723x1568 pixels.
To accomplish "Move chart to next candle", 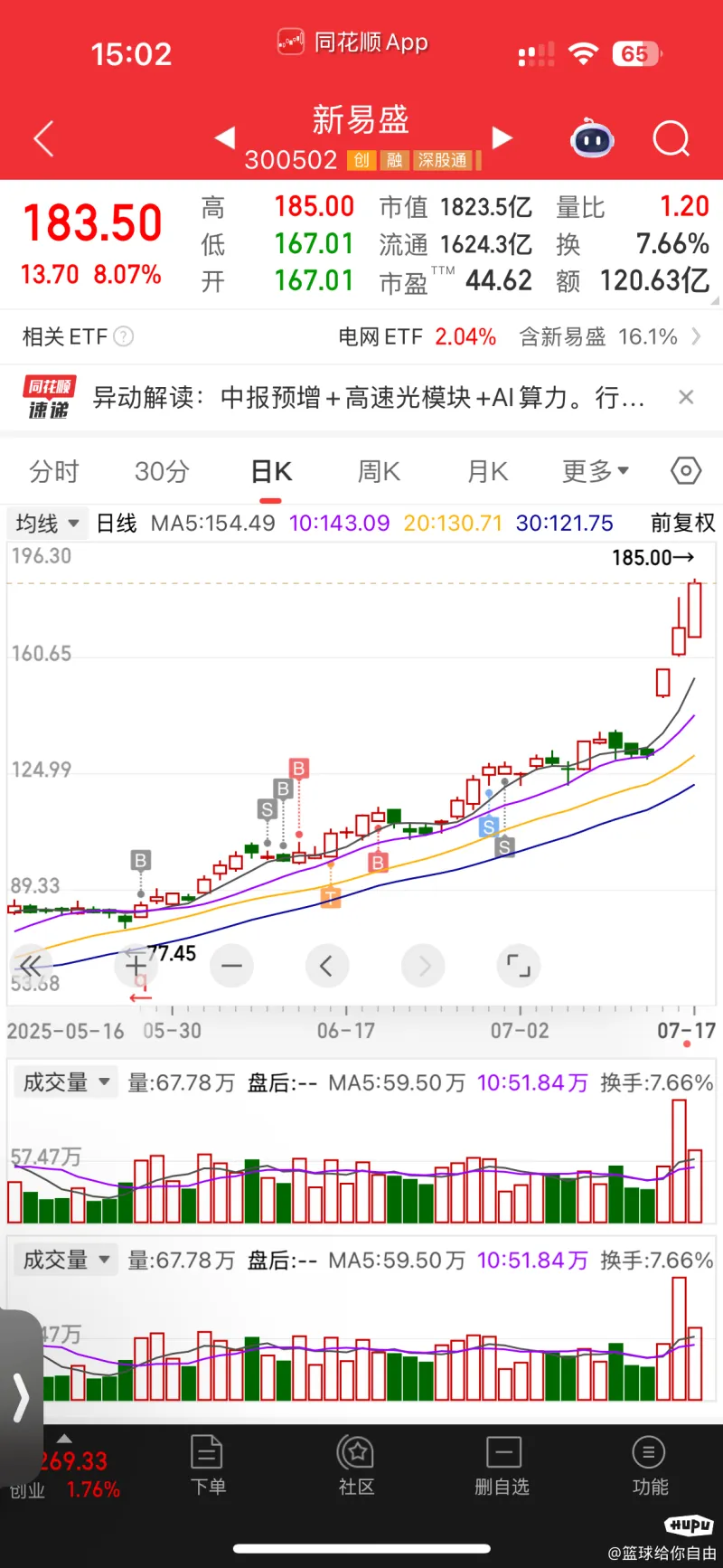I will click(x=423, y=966).
